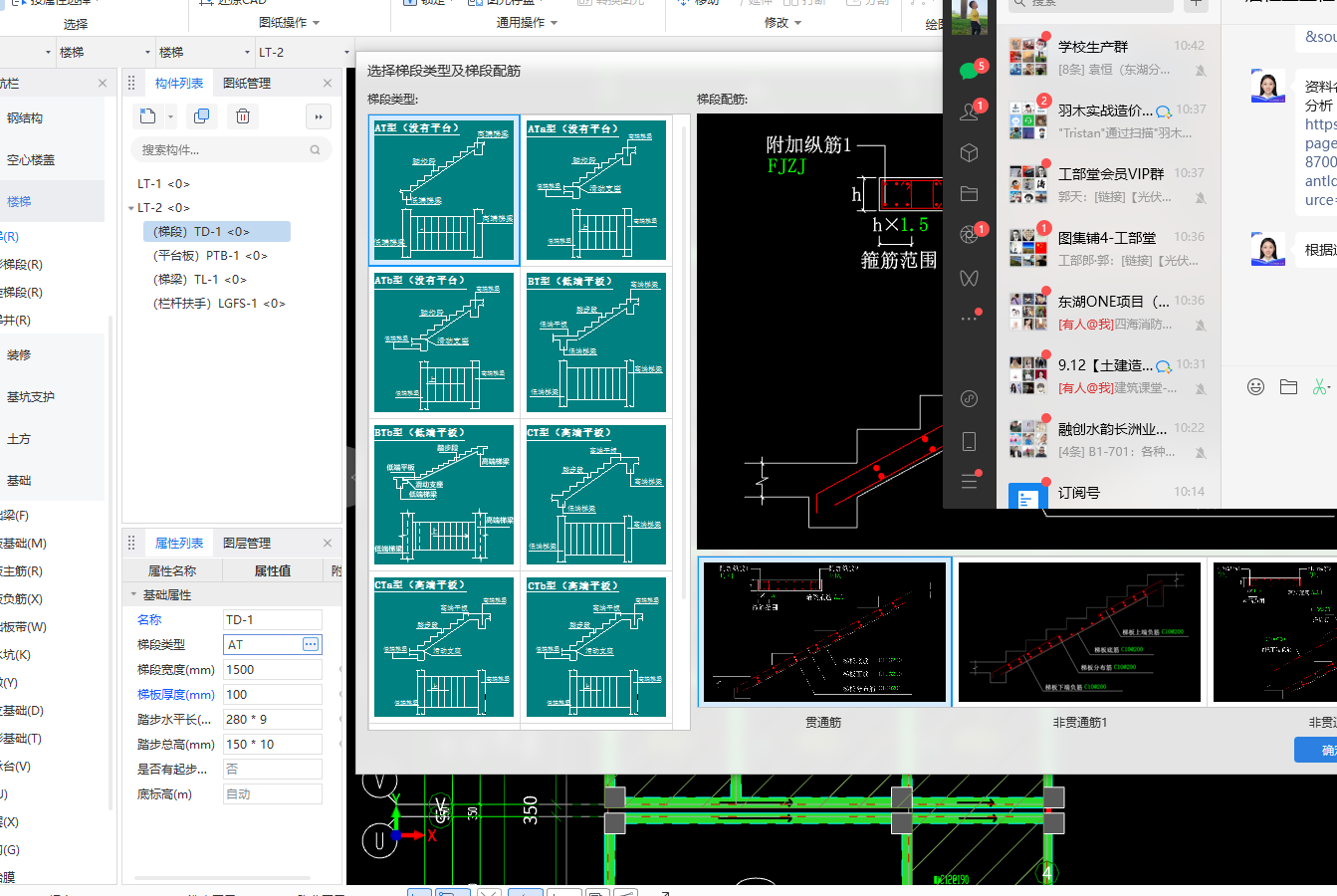Open WeChat settings hamburger menu
The image size is (1337, 896).
point(970,481)
